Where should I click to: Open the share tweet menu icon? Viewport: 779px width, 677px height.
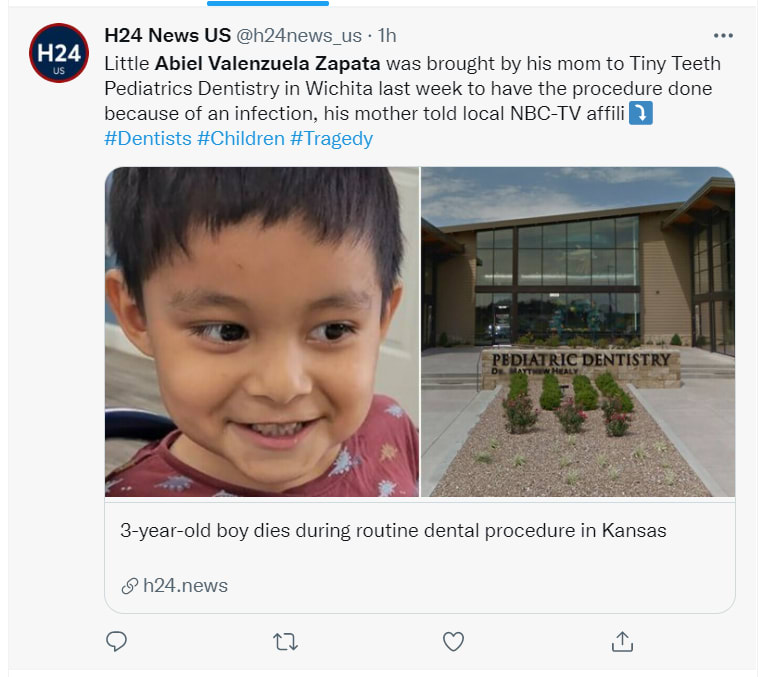point(622,641)
